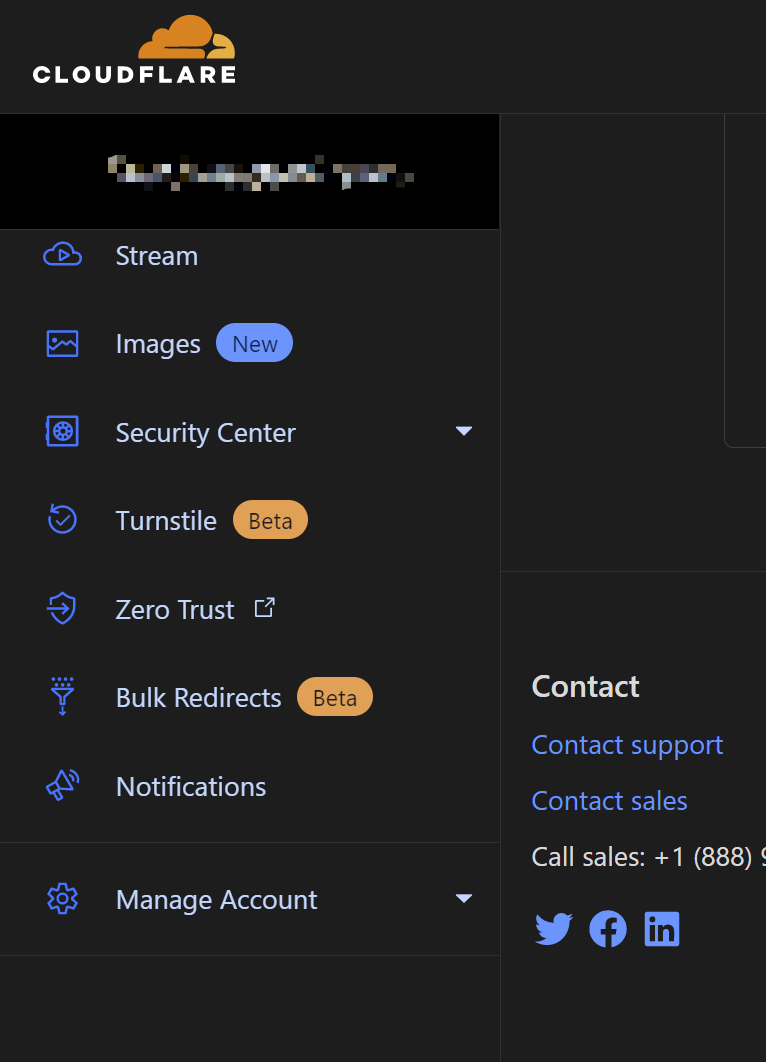Click the Security Center vault icon

62,432
